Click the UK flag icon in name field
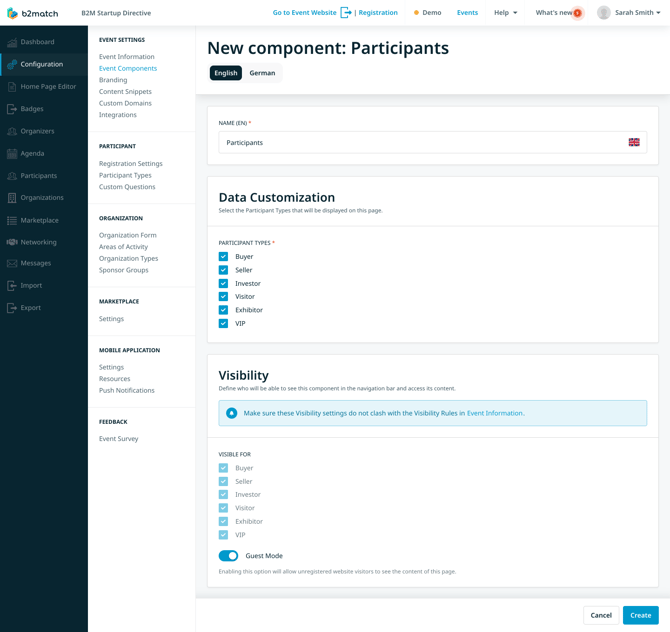 point(634,143)
